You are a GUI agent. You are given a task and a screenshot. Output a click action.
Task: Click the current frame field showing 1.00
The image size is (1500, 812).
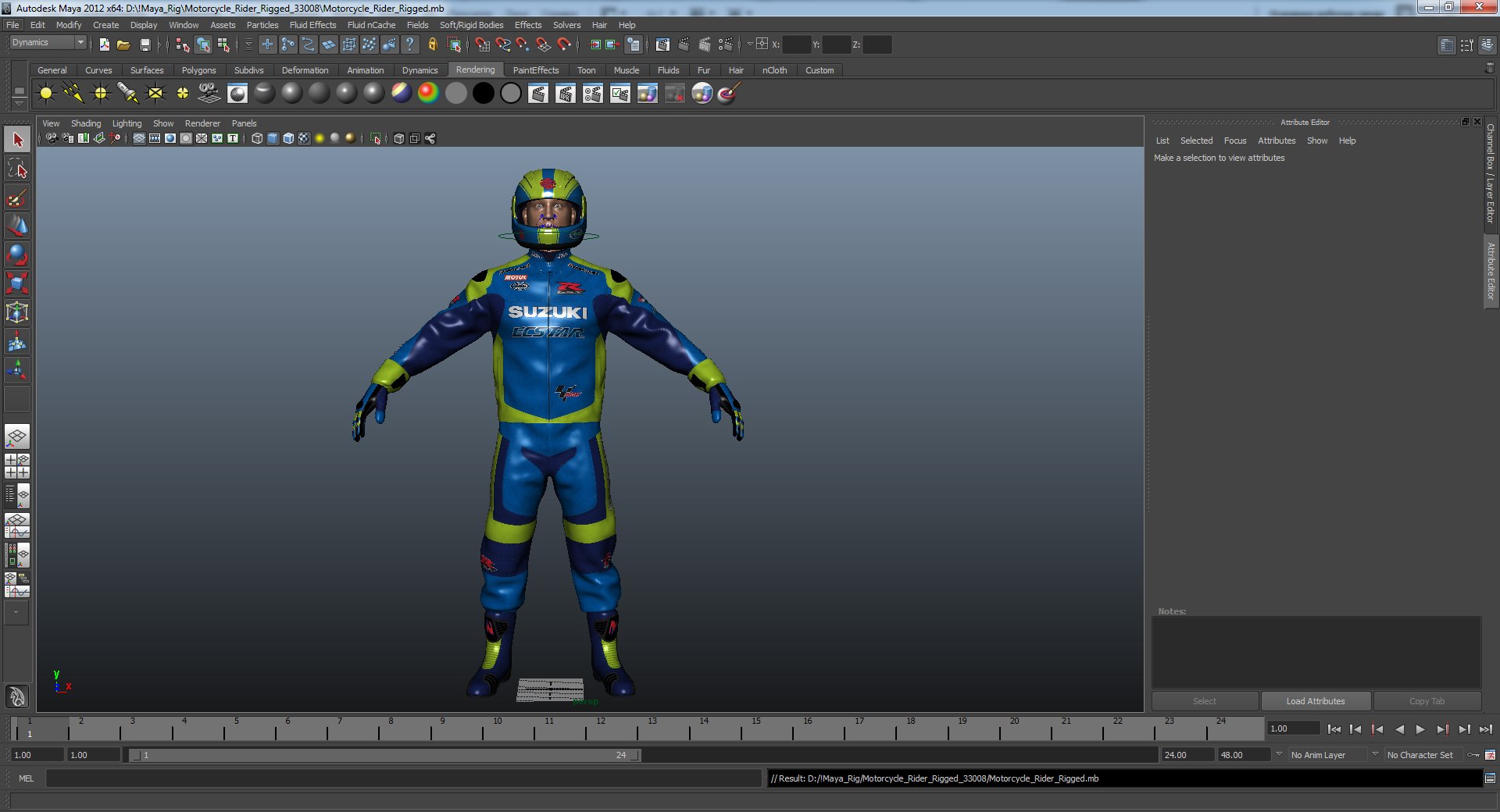coord(1293,728)
